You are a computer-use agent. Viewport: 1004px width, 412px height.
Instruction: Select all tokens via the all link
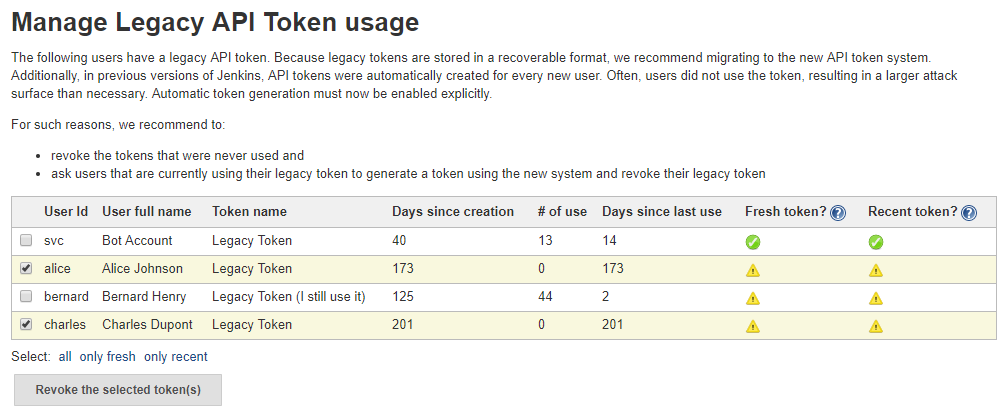pos(65,357)
